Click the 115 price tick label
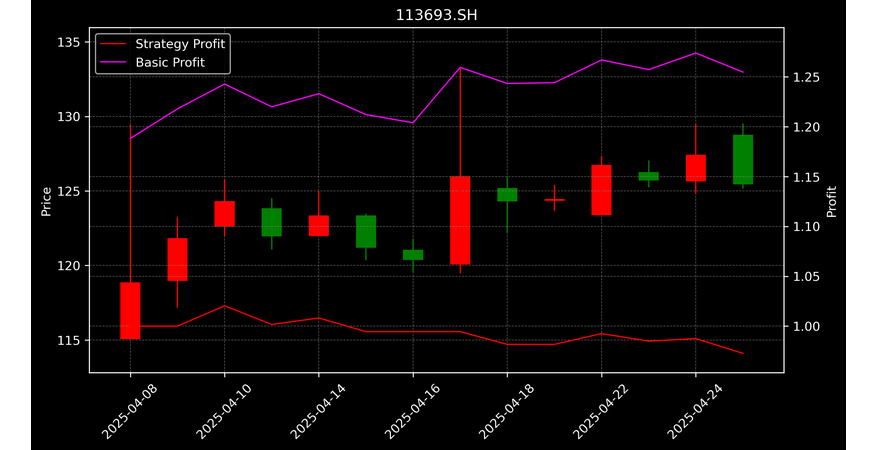Image resolution: width=878 pixels, height=450 pixels. tap(68, 340)
